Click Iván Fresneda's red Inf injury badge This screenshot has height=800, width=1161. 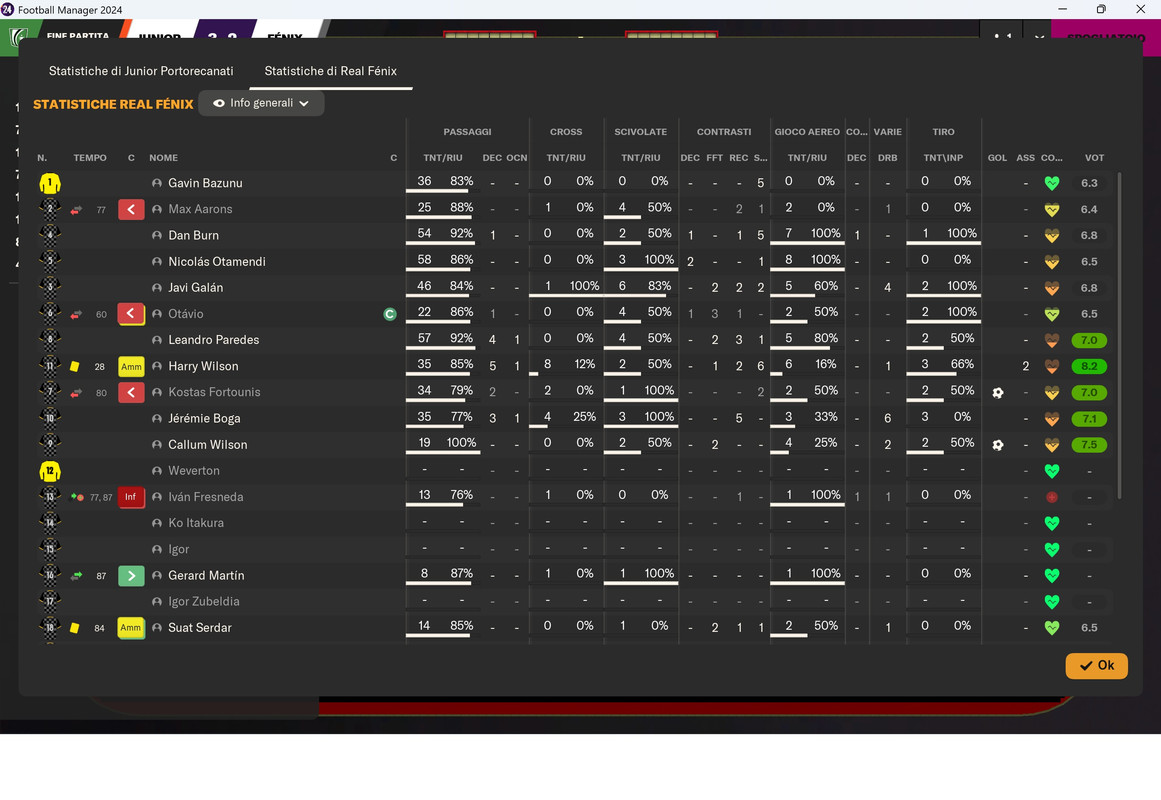[131, 497]
